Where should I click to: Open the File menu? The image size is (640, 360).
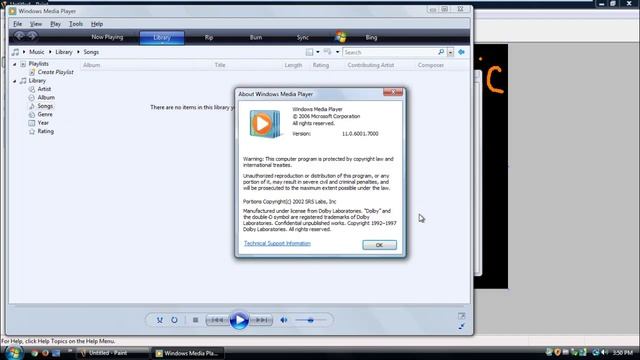click(x=18, y=24)
